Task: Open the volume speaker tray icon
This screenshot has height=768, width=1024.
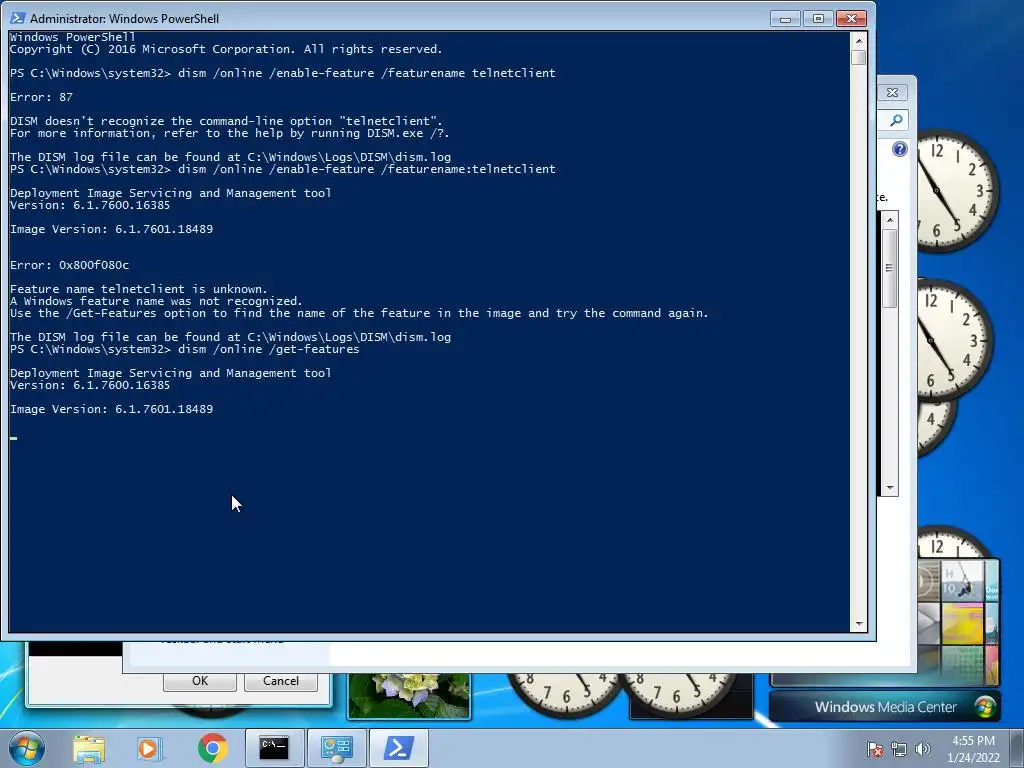Action: pyautogui.click(x=923, y=749)
